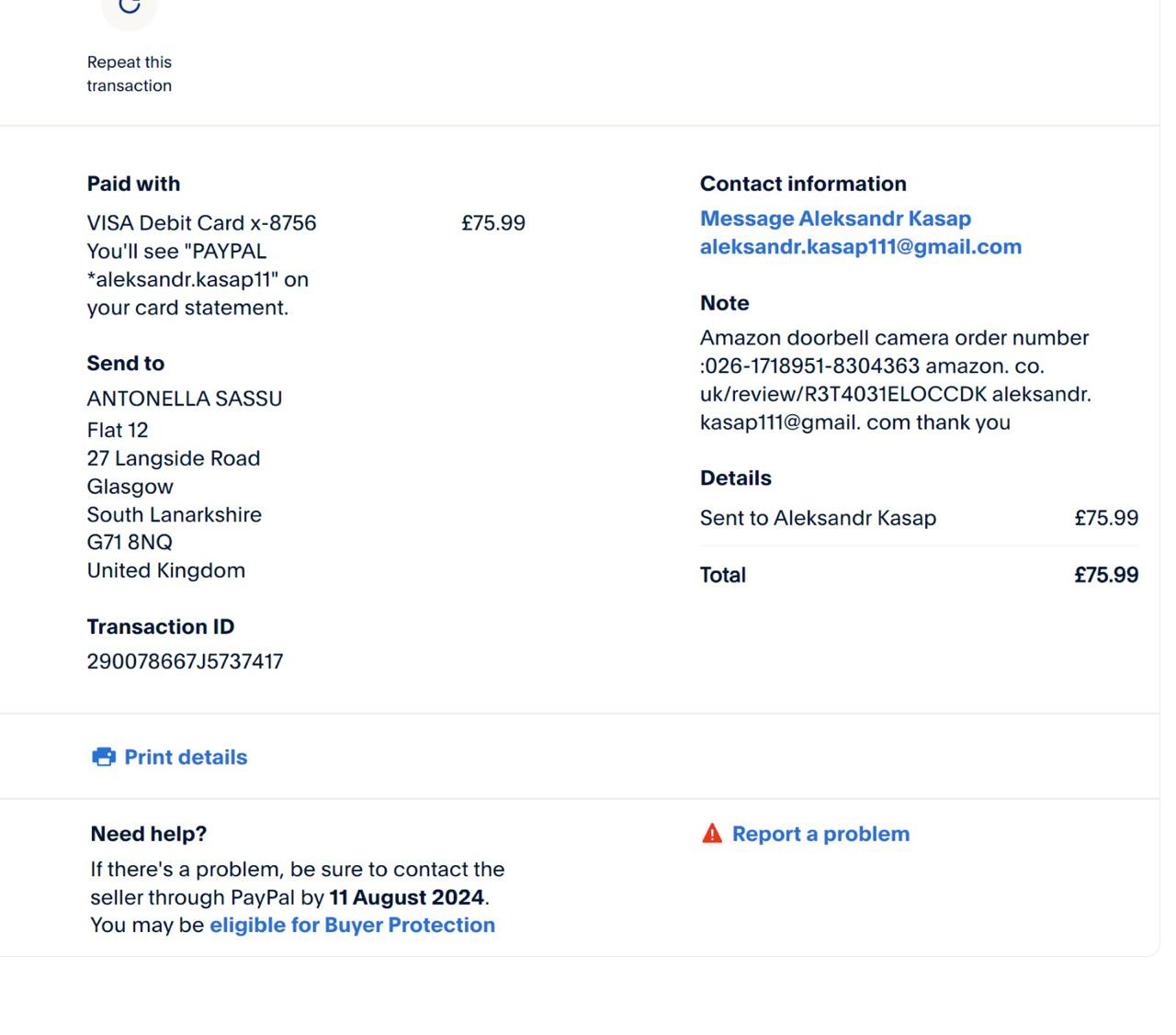Screen dimensions: 1176x1035
Task: Click the transaction ID number 290078667J5737417
Action: pos(185,661)
